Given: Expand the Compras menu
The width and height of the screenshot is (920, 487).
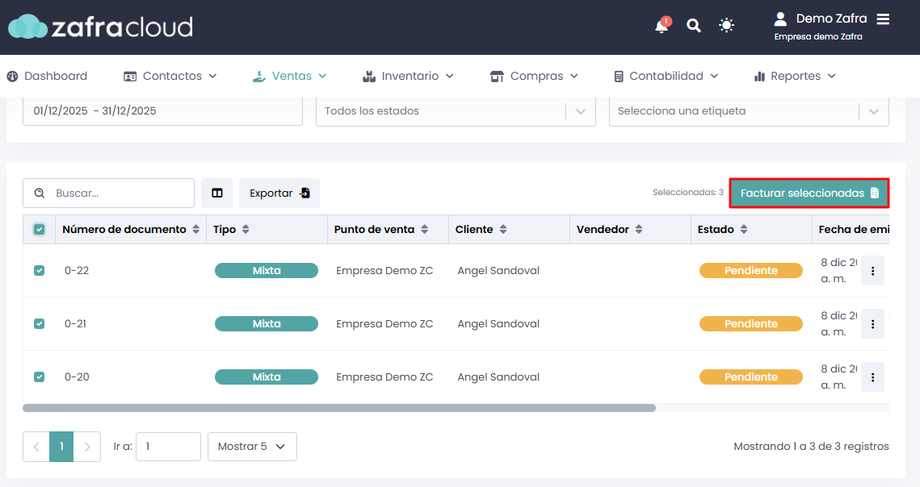Looking at the screenshot, I should [x=535, y=76].
